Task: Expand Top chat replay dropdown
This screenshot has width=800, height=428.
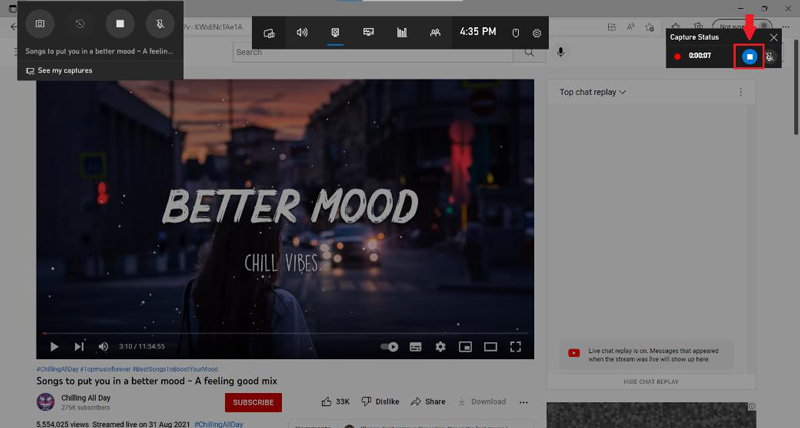Action: click(593, 92)
